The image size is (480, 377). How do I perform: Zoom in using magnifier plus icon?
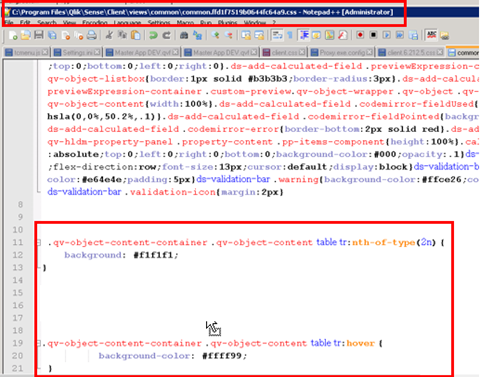point(215,35)
